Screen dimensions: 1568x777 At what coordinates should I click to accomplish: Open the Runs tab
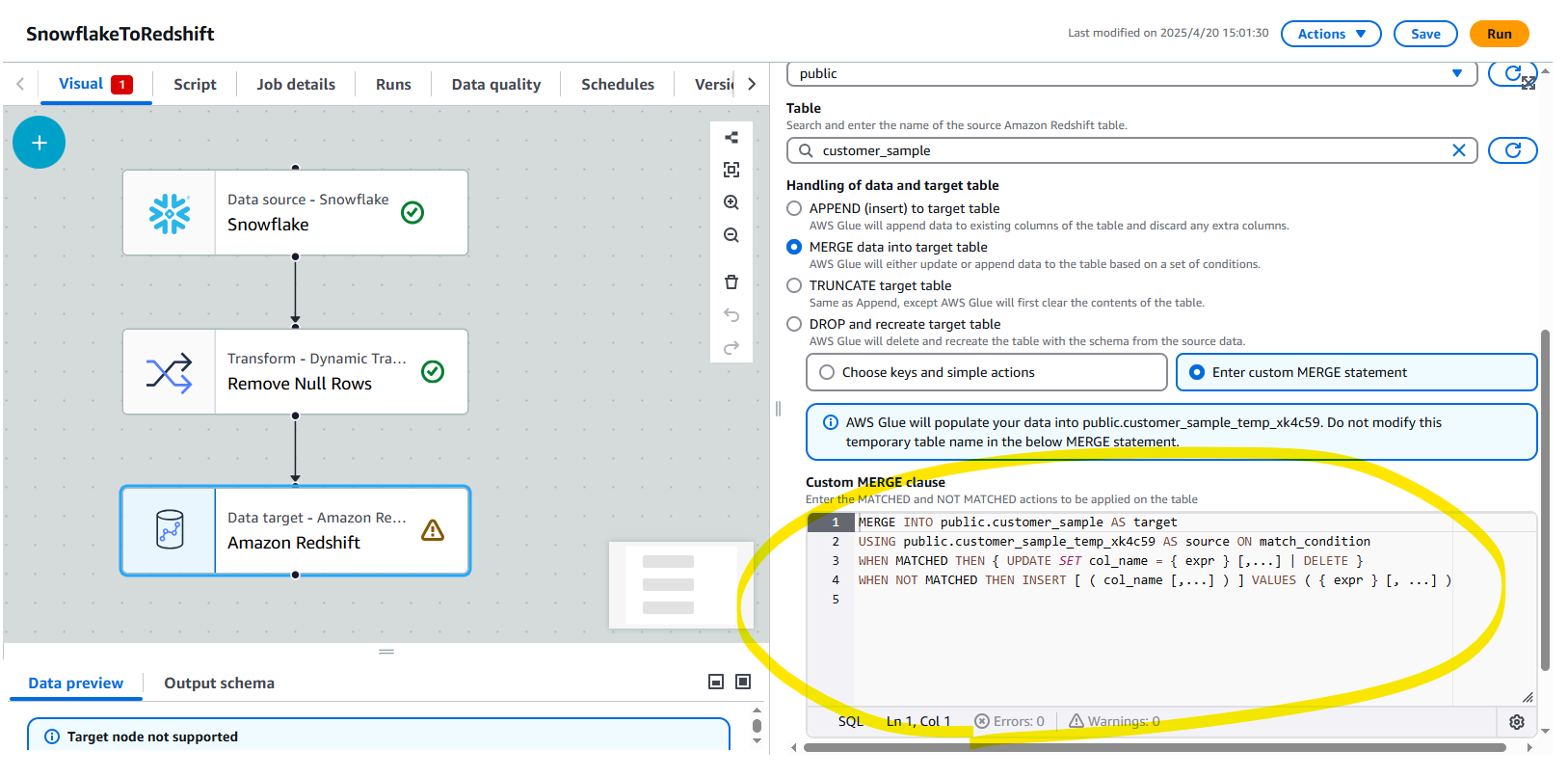tap(393, 84)
